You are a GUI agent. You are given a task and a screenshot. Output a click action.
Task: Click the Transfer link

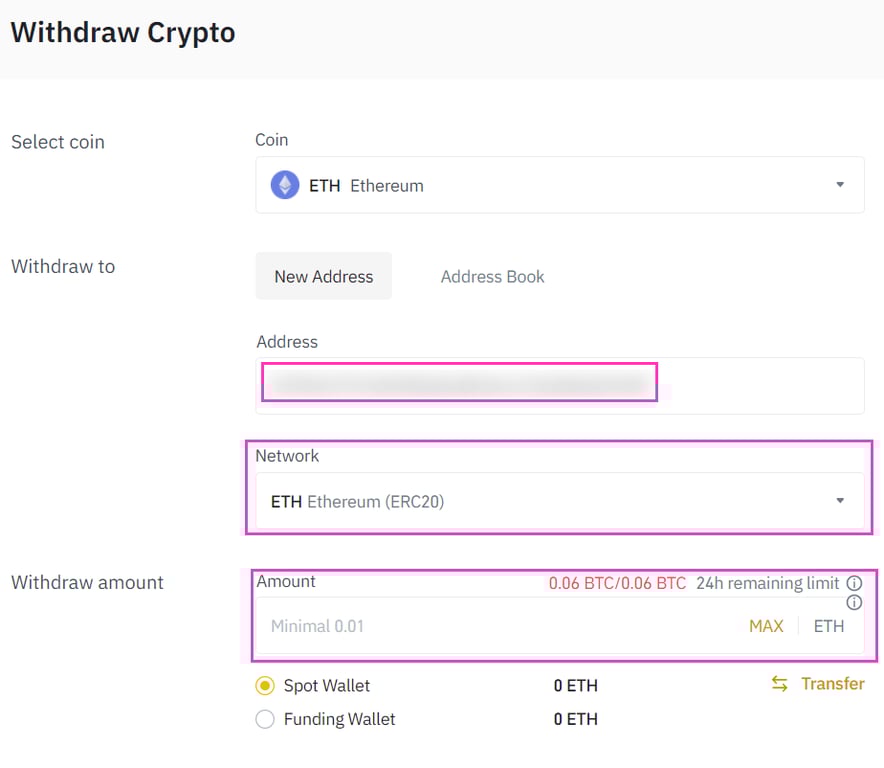tap(832, 684)
